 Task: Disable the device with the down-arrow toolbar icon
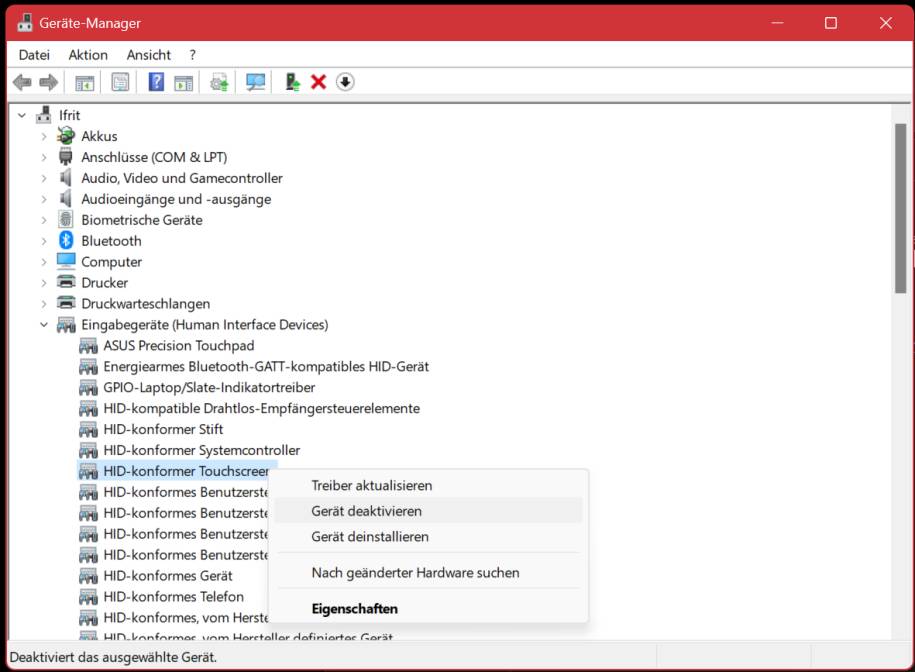(345, 82)
